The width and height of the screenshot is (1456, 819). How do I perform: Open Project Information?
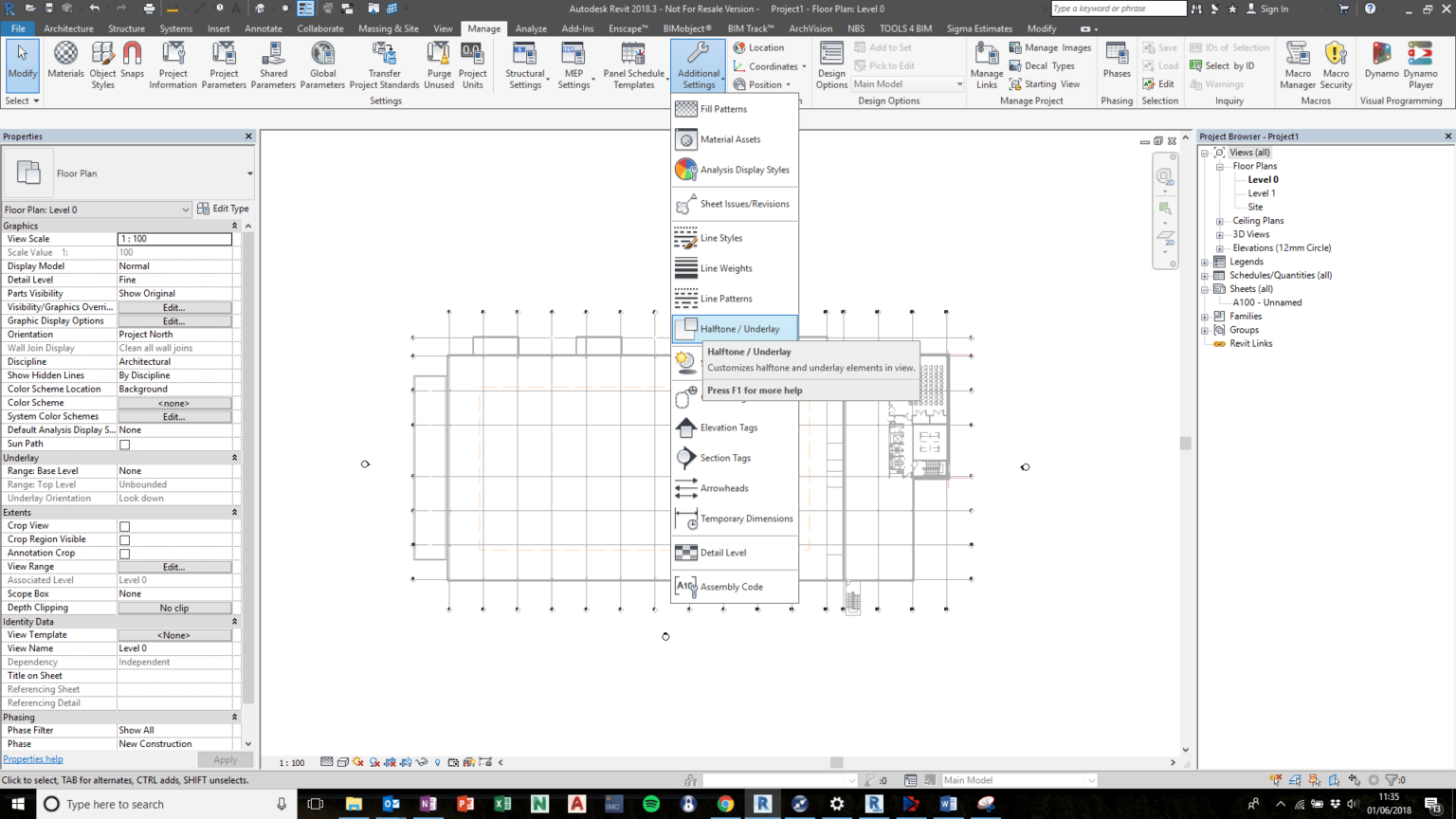pos(173,64)
